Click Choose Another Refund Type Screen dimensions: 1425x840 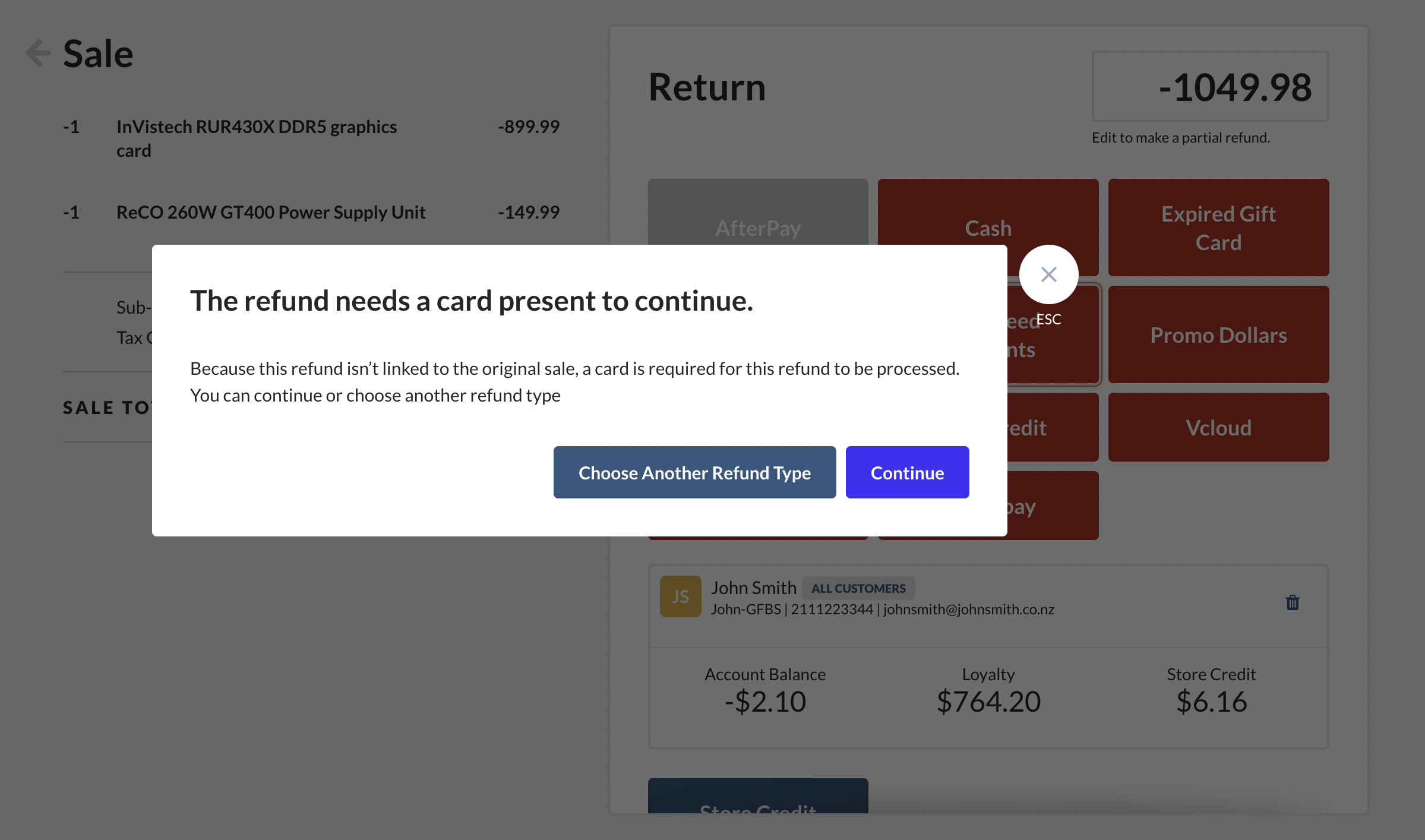694,472
